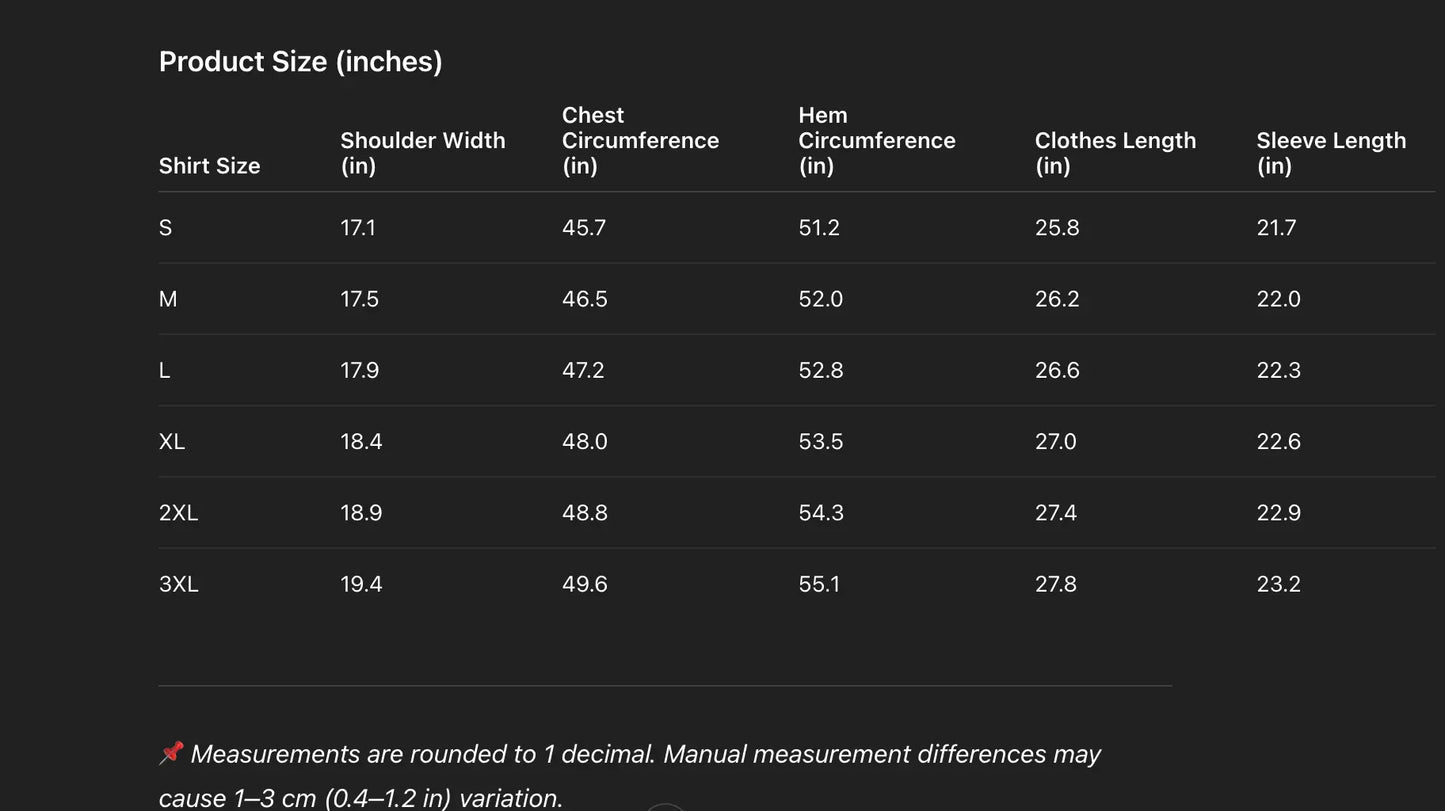Select the 52.0 hem circumference value
Viewport: 1445px width, 811px height.
pos(820,299)
